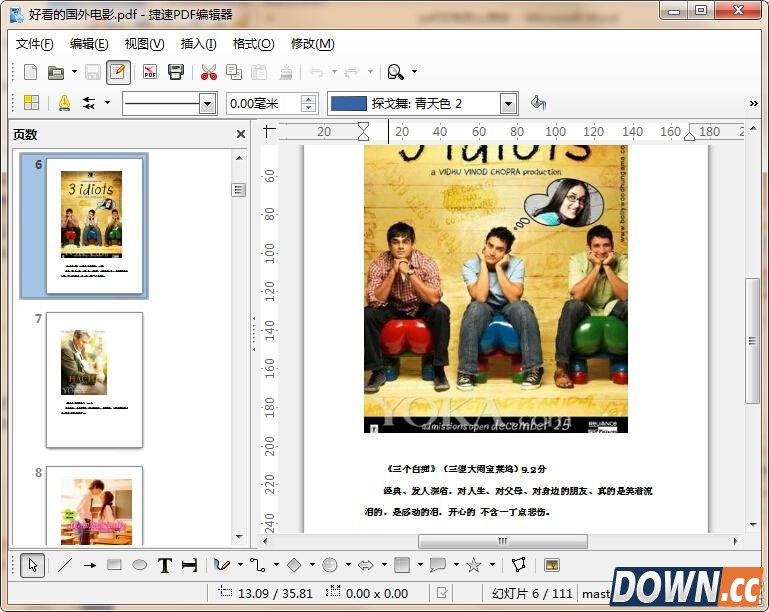Expand the redo history dropdown arrow

(x=370, y=72)
